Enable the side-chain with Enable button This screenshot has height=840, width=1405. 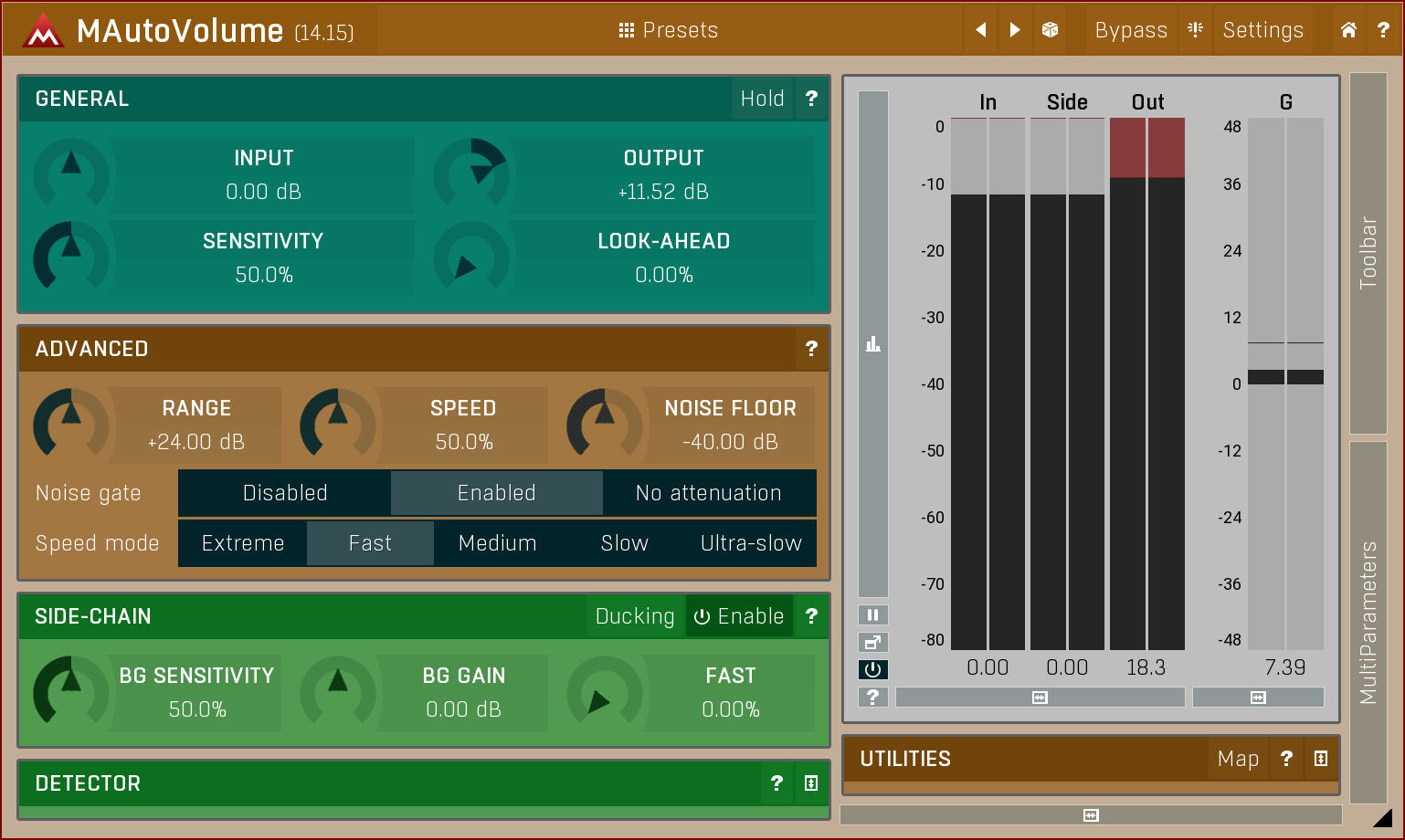coord(739,616)
